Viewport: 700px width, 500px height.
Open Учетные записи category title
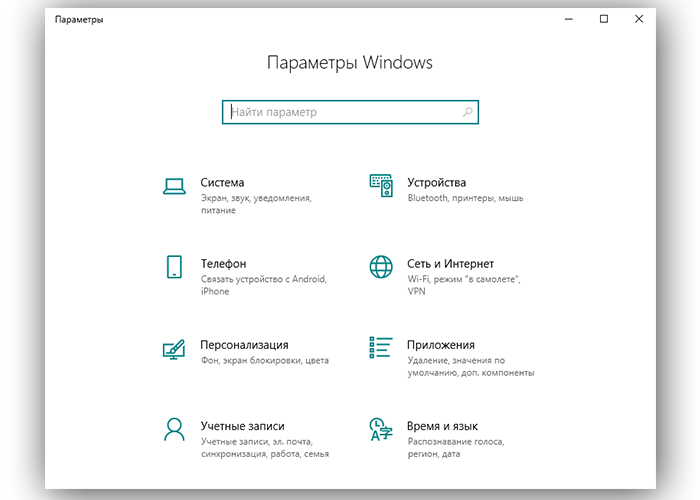[x=242, y=426]
